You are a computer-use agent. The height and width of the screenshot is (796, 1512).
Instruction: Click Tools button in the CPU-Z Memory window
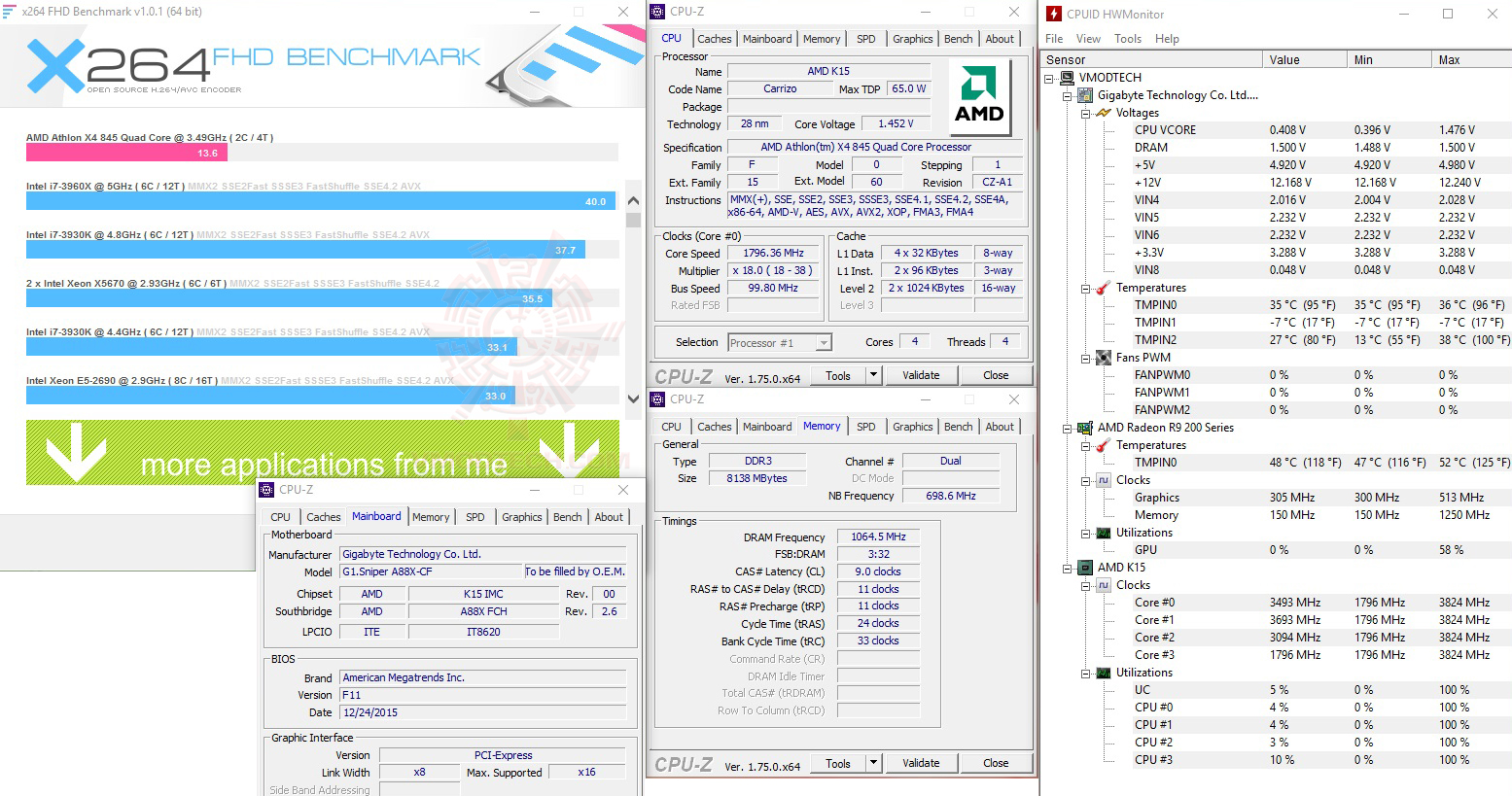click(838, 763)
